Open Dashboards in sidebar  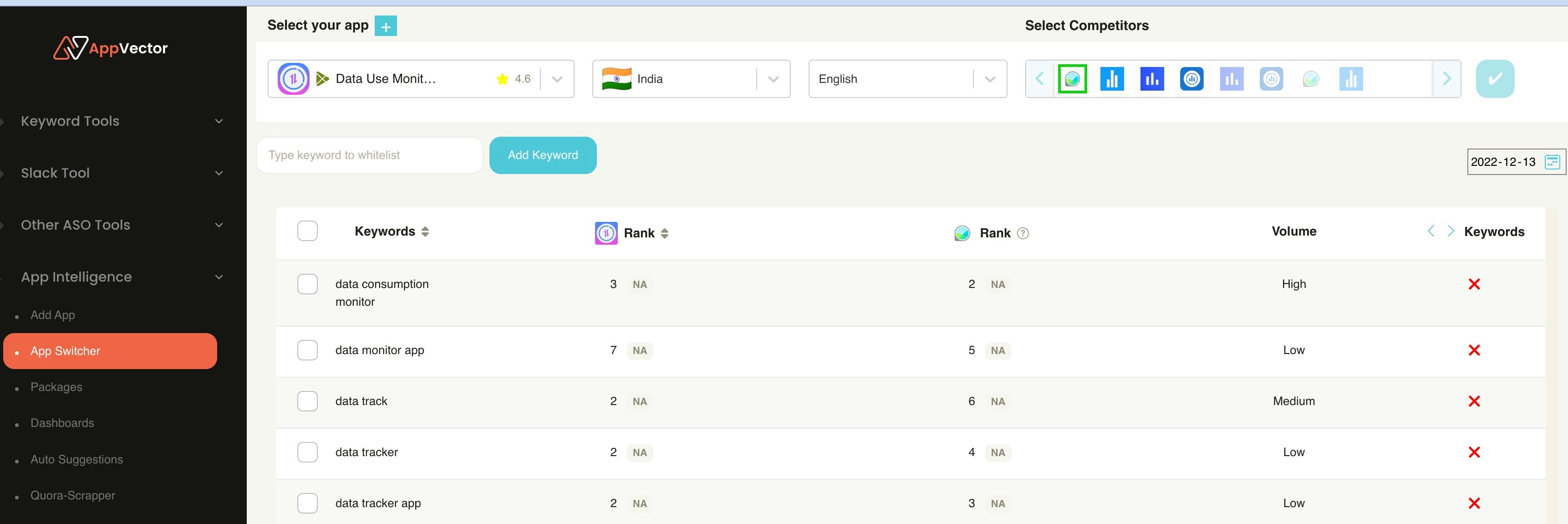click(x=62, y=423)
